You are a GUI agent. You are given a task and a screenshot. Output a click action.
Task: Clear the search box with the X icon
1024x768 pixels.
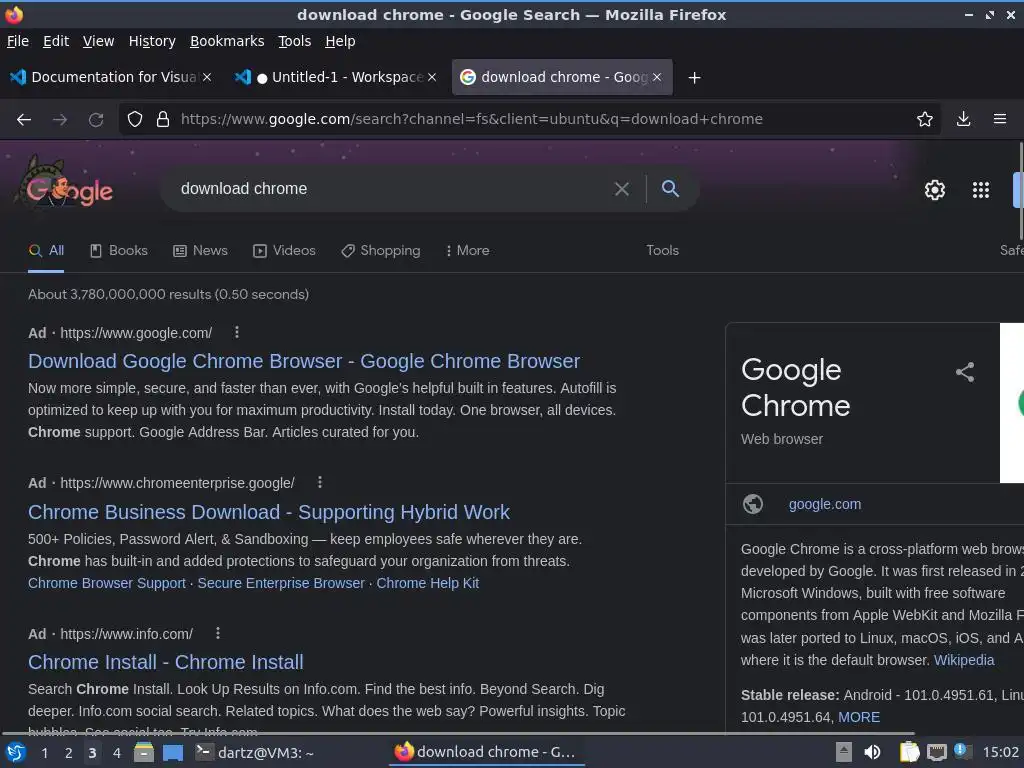622,189
